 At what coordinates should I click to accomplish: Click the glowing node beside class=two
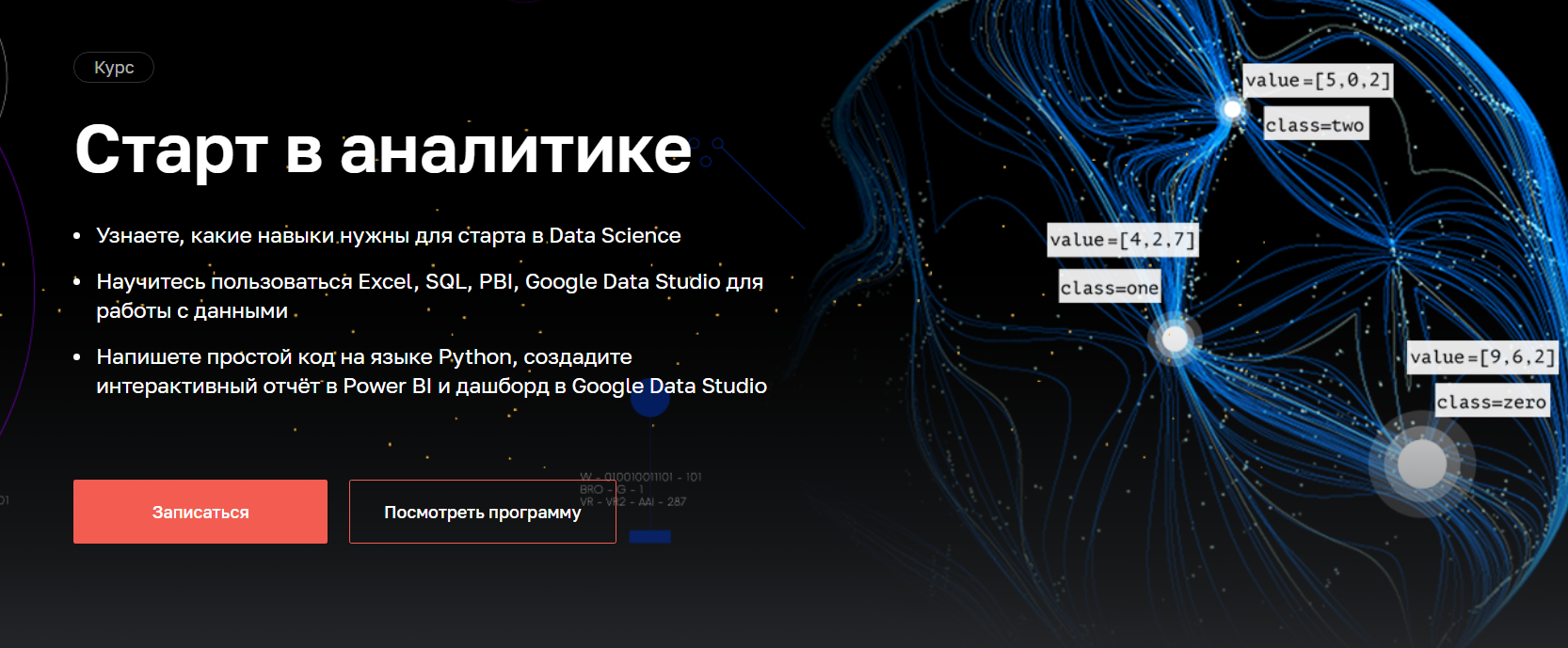[1232, 109]
